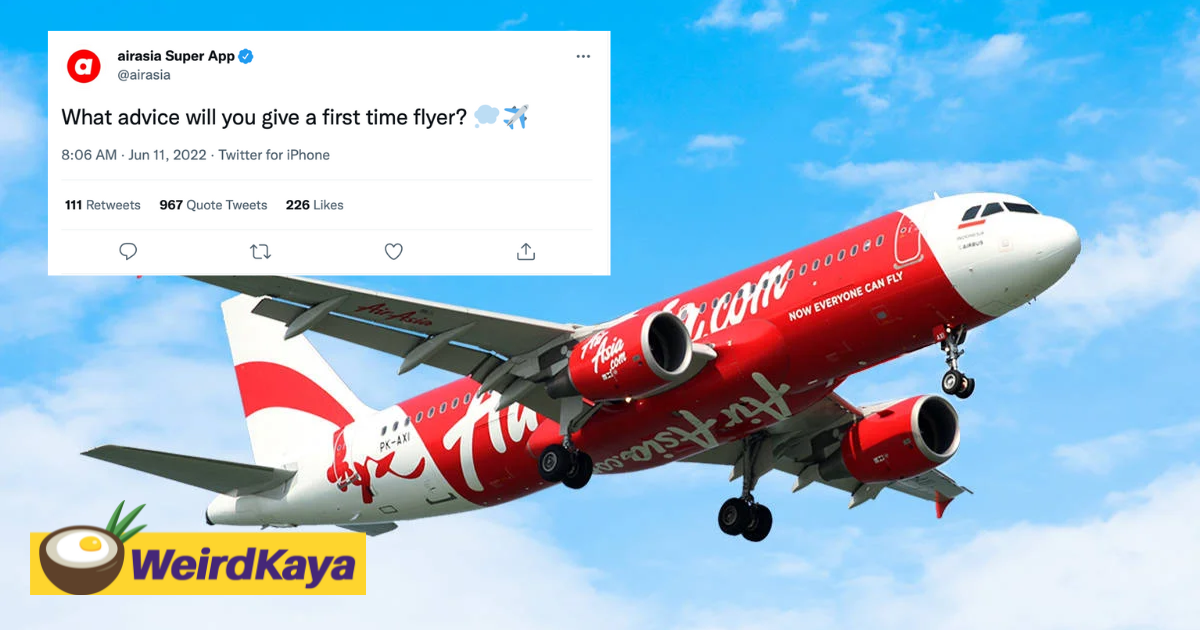Open the airasia Super App profile name
The image size is (1200, 630).
pos(176,56)
